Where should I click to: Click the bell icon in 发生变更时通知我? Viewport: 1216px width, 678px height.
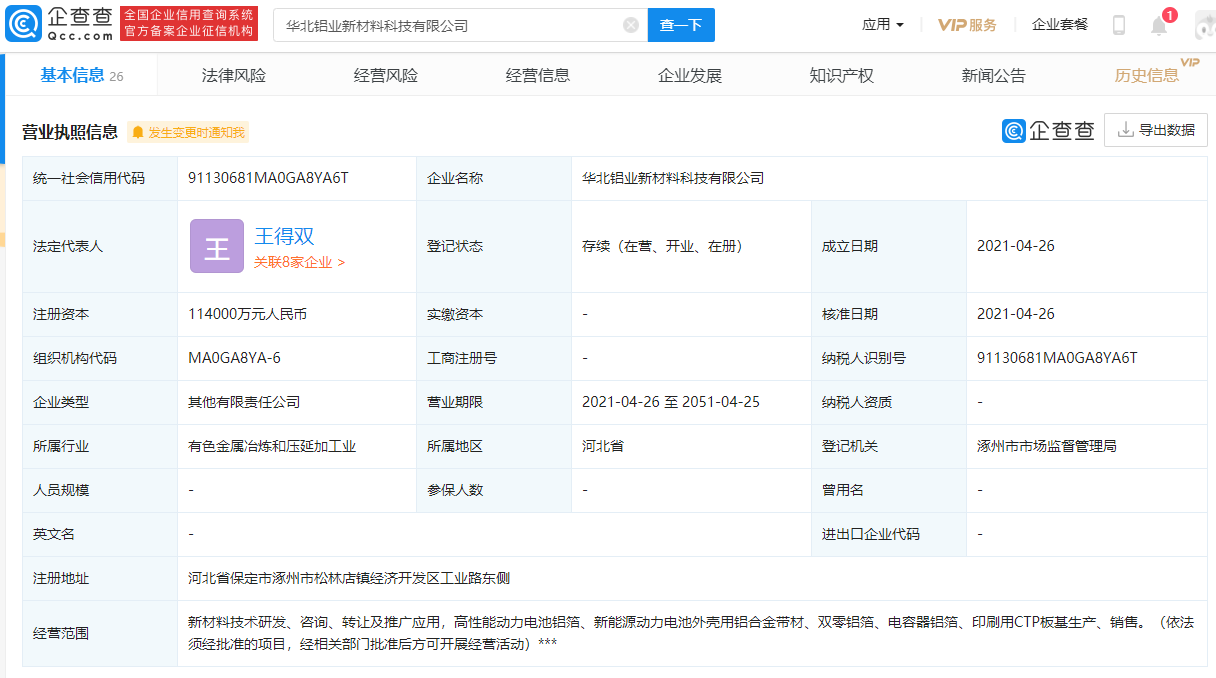pos(139,131)
